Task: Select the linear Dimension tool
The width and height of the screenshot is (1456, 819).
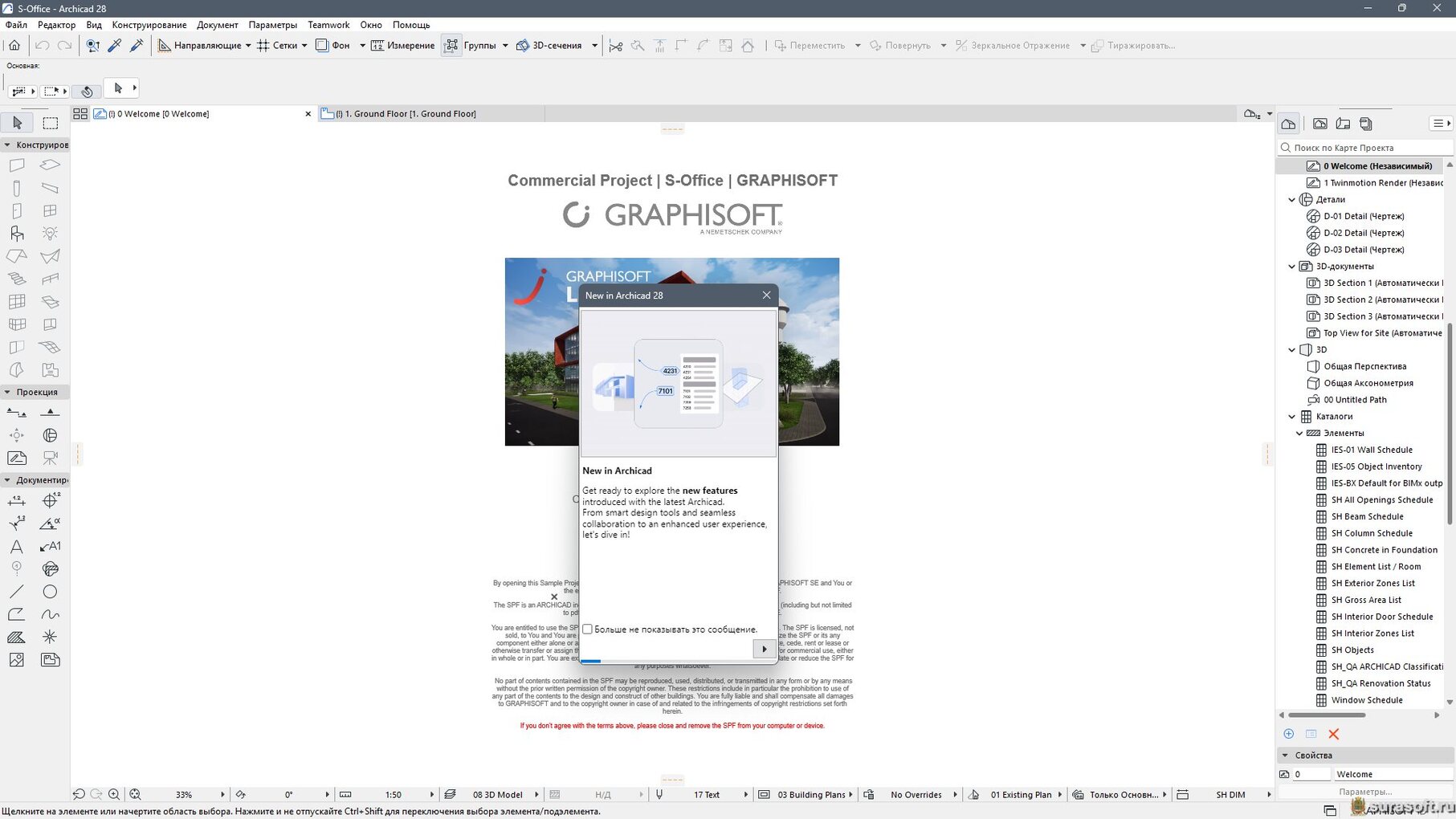Action: 17,501
